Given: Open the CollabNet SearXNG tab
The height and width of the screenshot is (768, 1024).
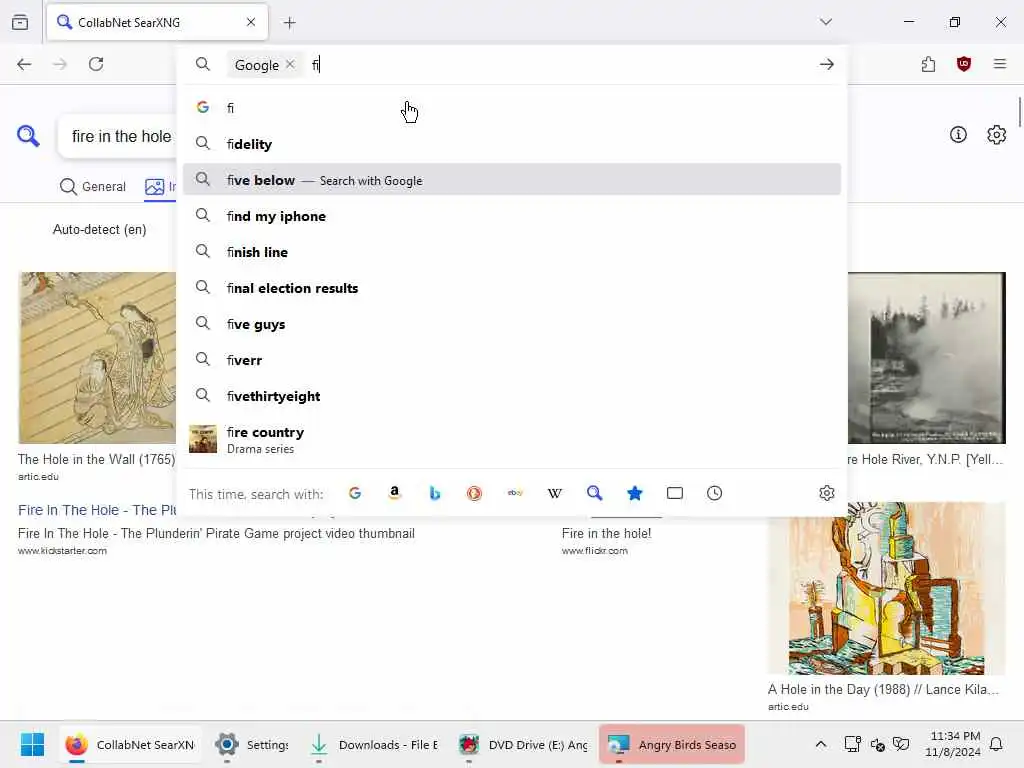Looking at the screenshot, I should point(157,22).
